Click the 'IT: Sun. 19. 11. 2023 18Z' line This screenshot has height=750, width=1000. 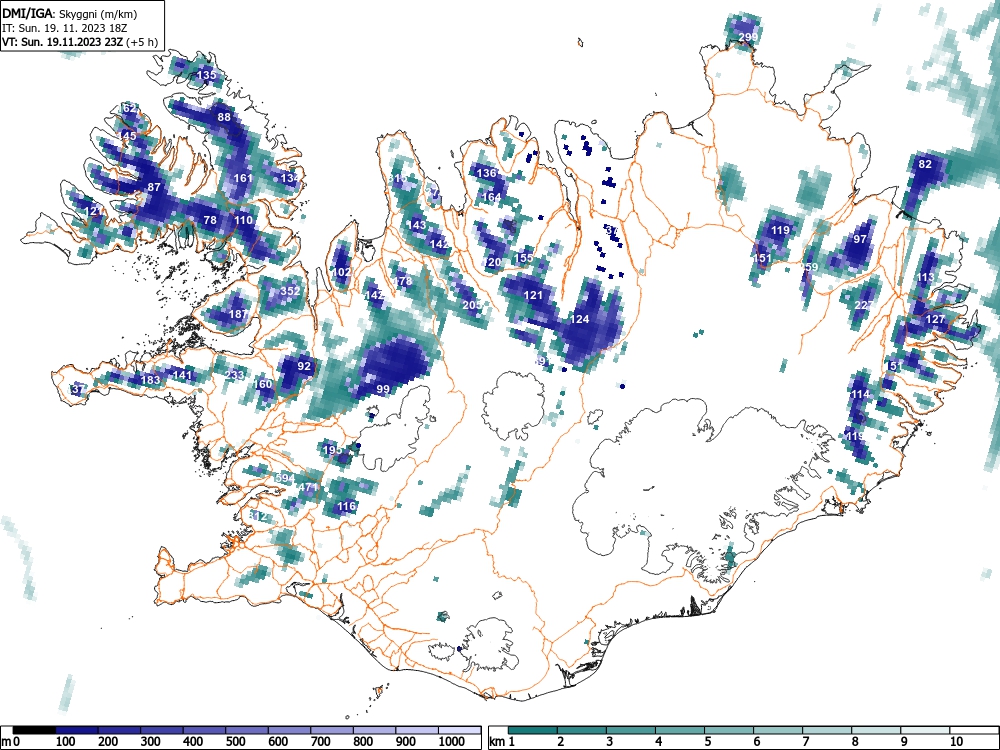coord(64,28)
